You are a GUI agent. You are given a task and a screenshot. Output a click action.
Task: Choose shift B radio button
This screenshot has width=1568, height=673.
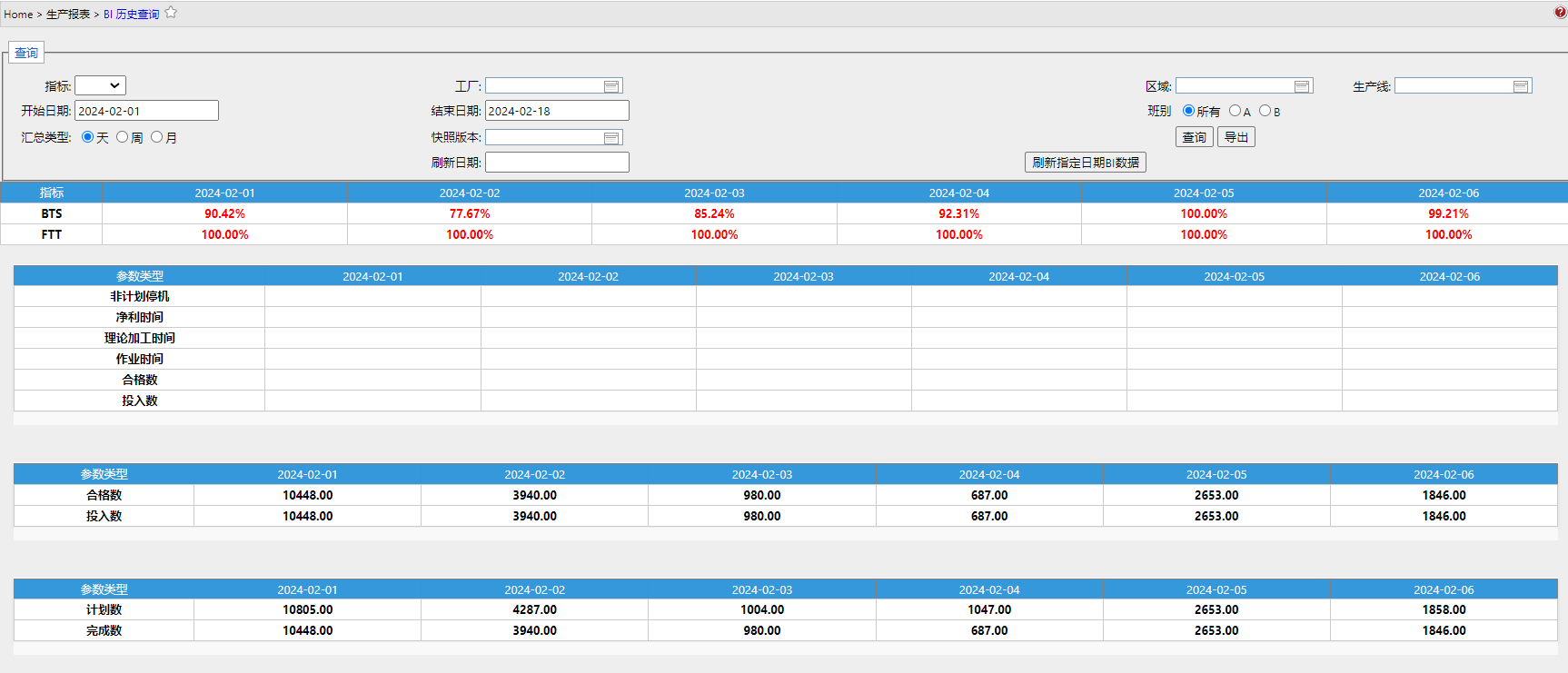[1265, 111]
